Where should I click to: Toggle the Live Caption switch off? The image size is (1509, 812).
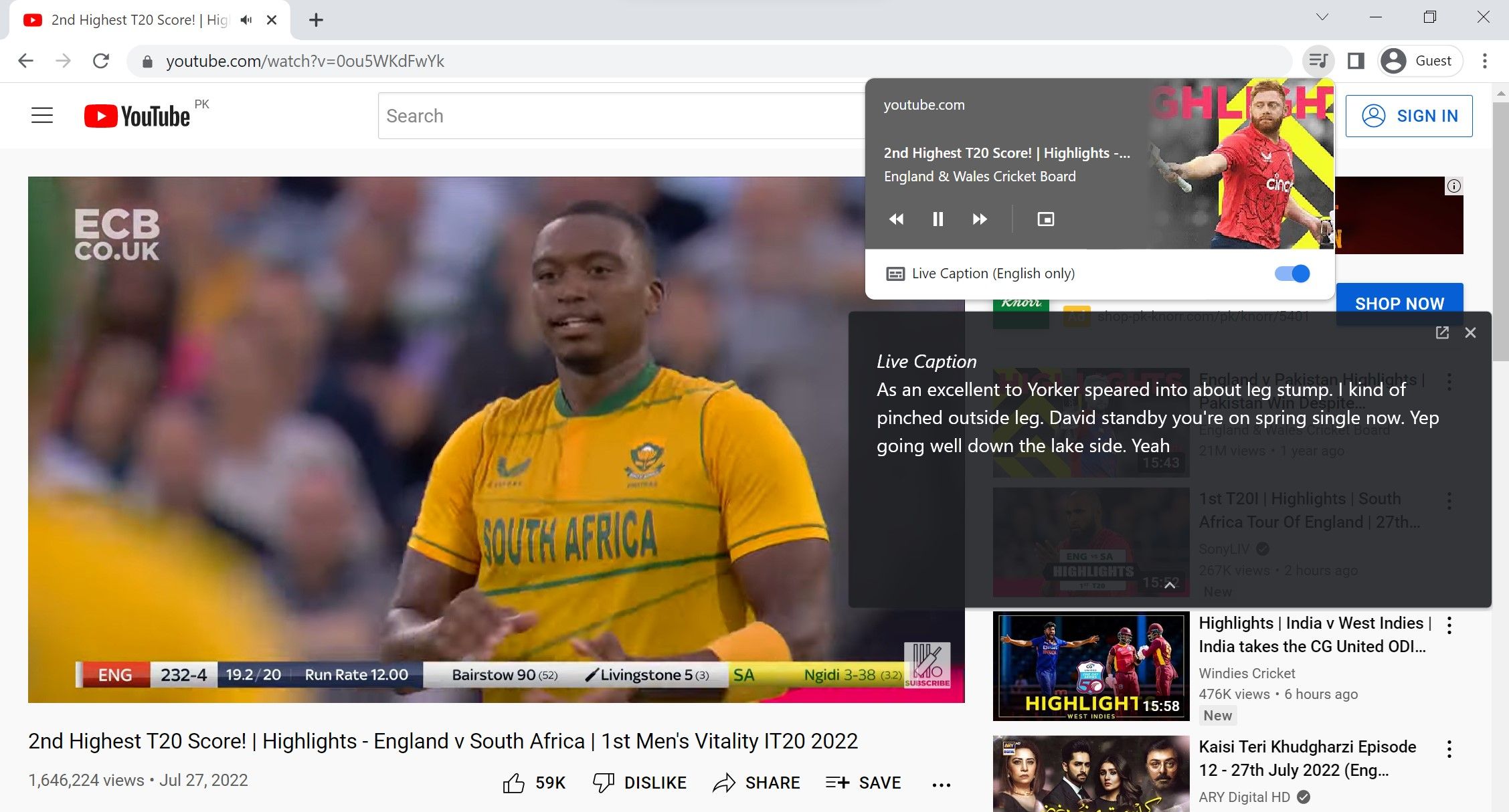[x=1292, y=274]
